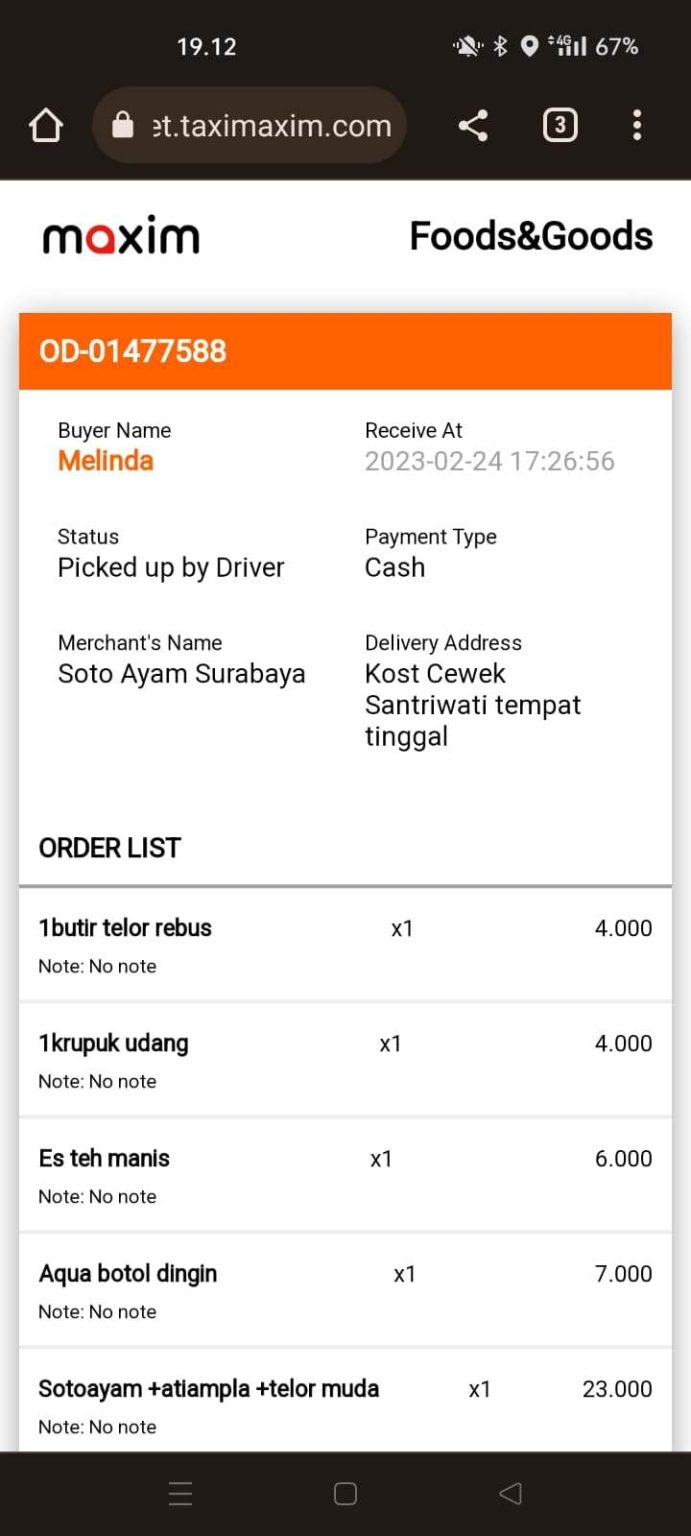Viewport: 691px width, 1536px height.
Task: Tap the Maxim logo
Action: [x=120, y=235]
